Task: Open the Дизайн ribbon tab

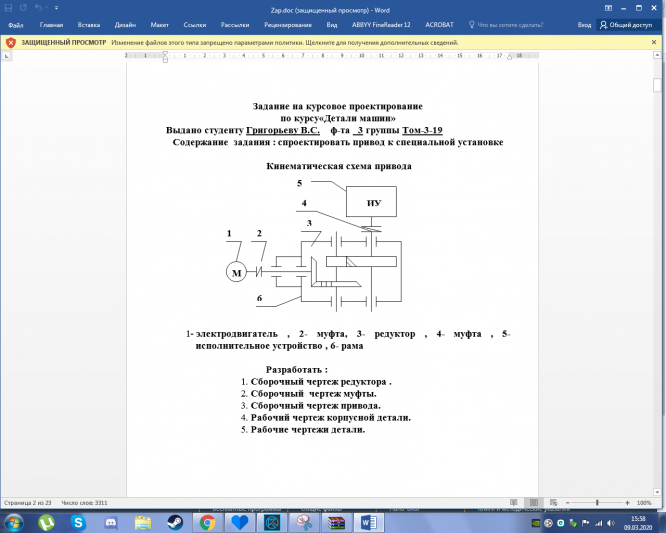Action: click(125, 25)
